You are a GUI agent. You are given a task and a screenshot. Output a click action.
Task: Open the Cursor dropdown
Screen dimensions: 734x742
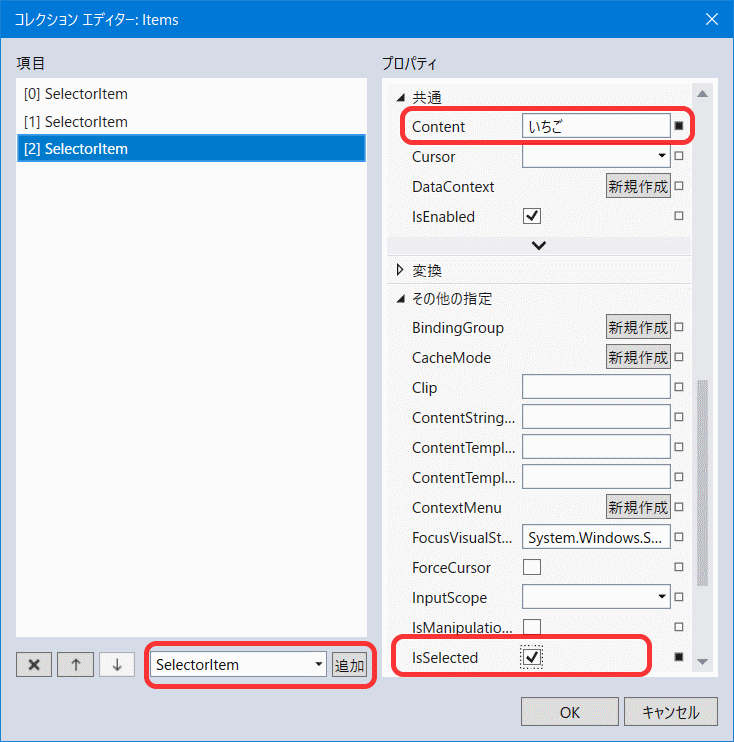(x=662, y=156)
